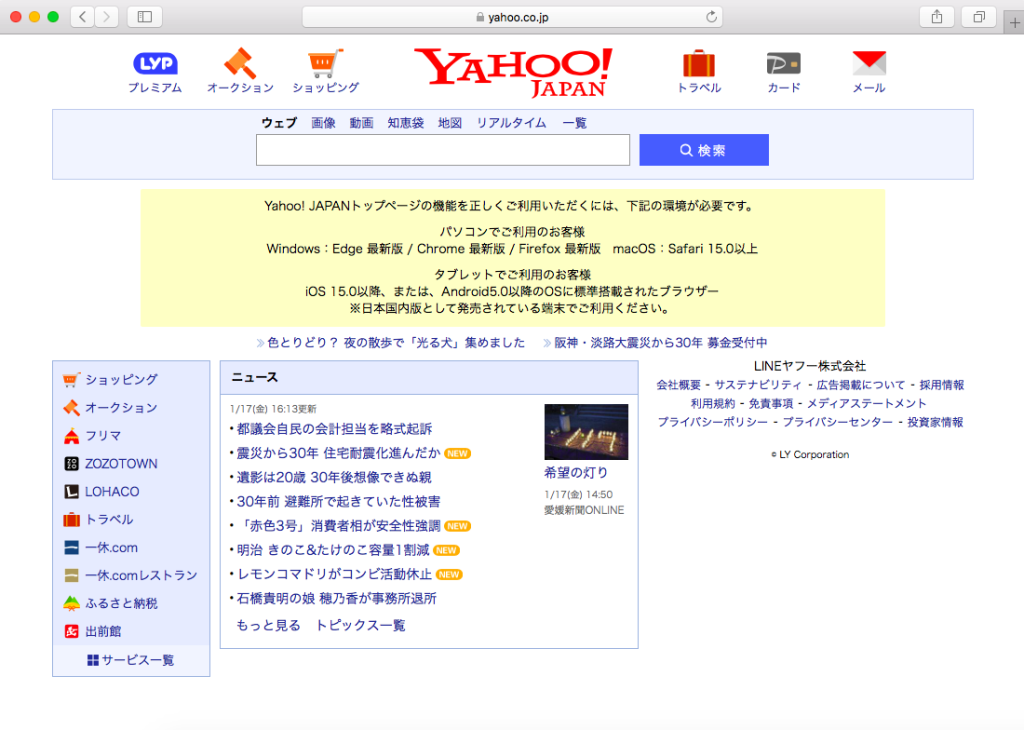Open 光る犬 promo link
Image resolution: width=1024 pixels, height=730 pixels.
pos(396,342)
